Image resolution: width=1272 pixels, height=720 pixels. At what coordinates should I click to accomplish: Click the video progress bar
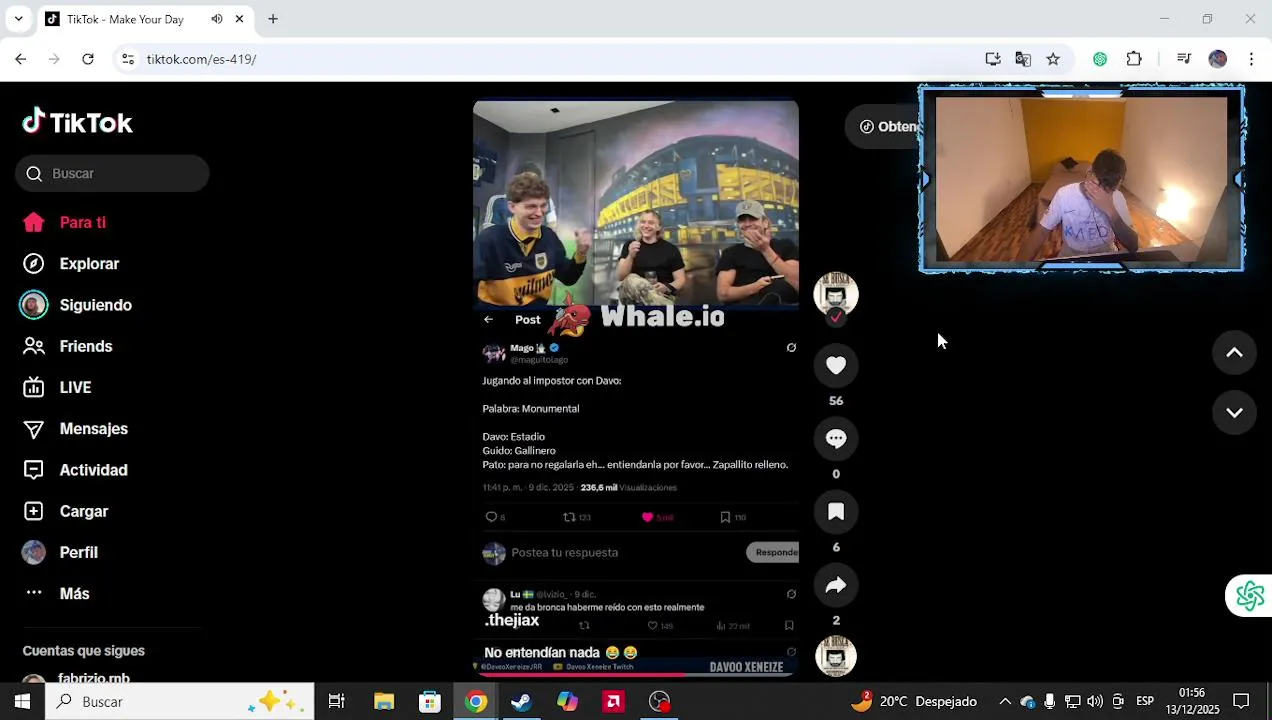tap(636, 675)
